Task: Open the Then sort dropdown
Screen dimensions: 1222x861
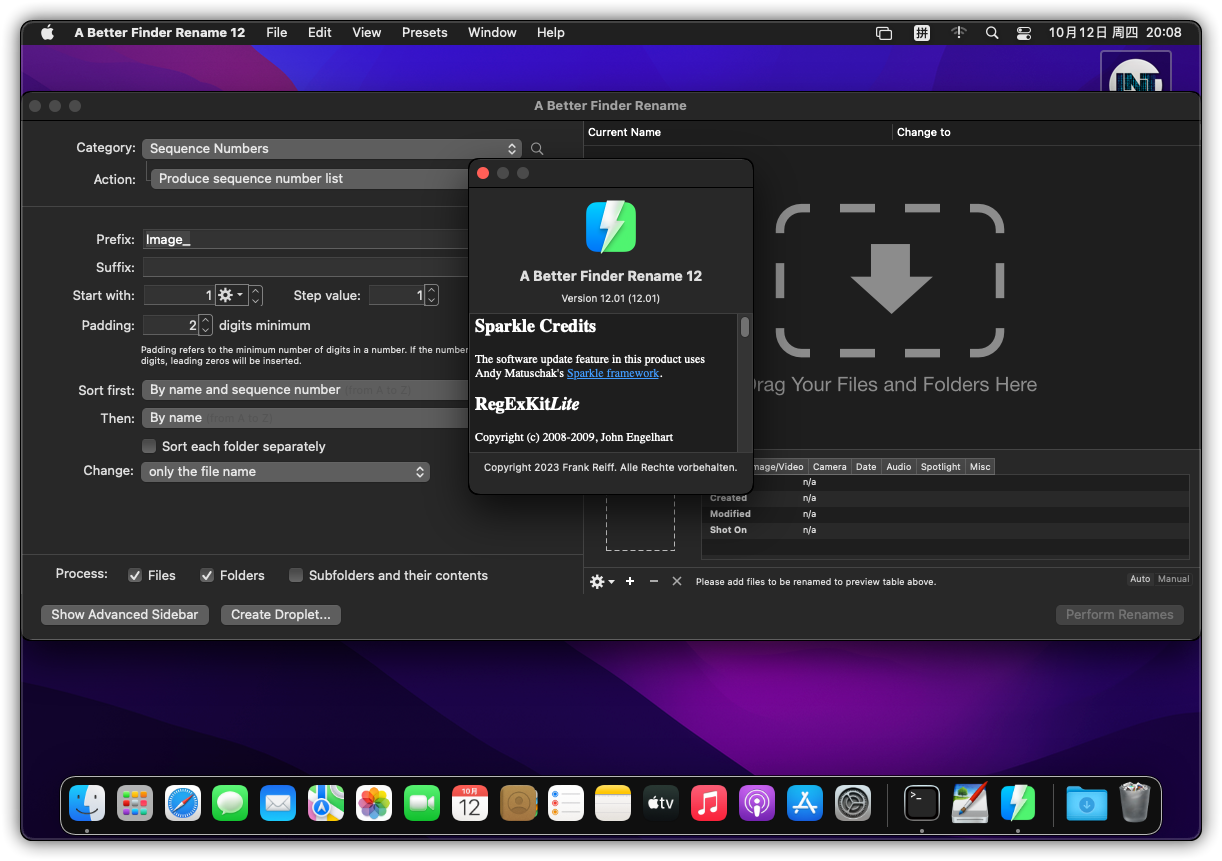Action: pos(306,418)
